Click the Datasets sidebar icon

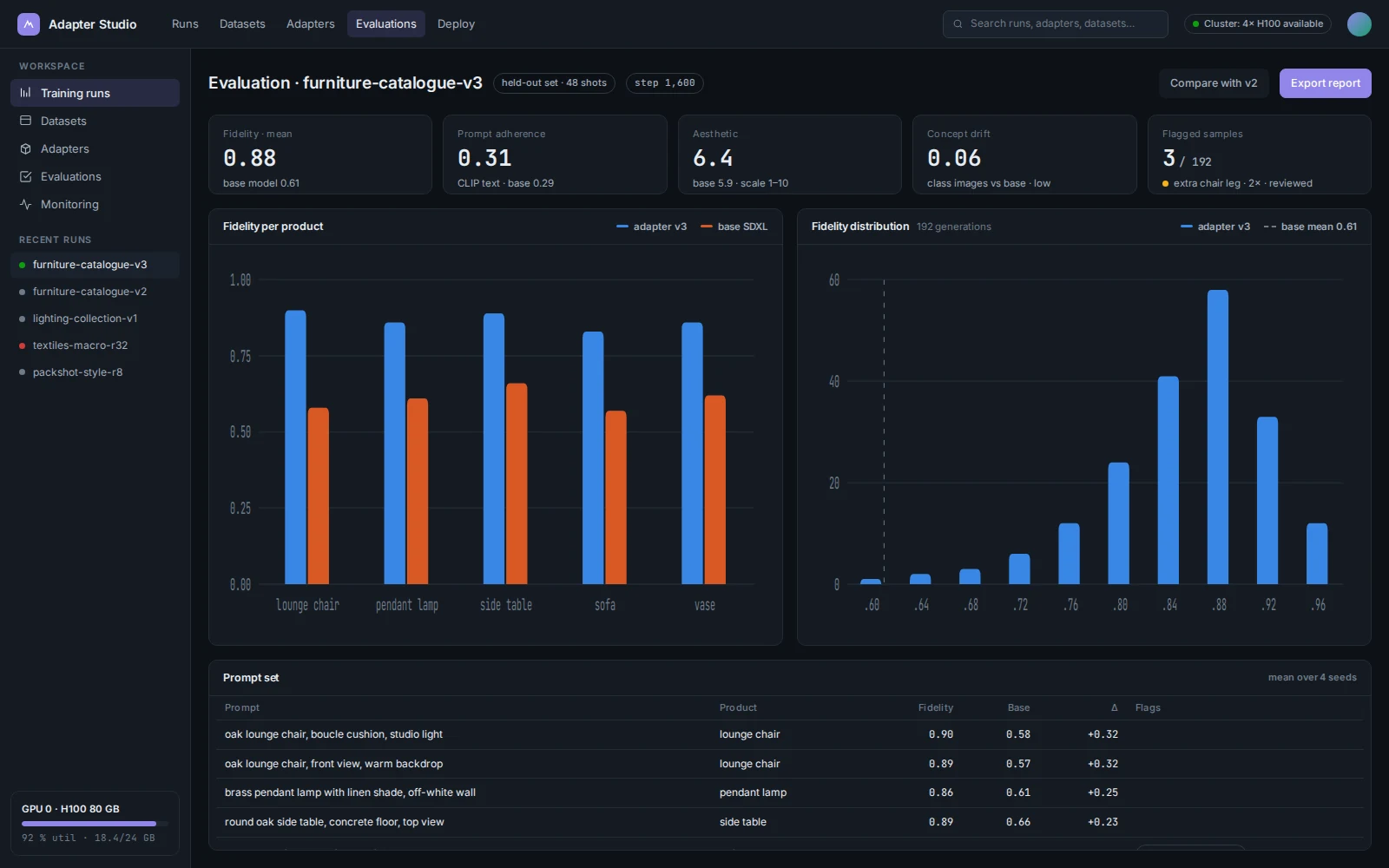(26, 121)
